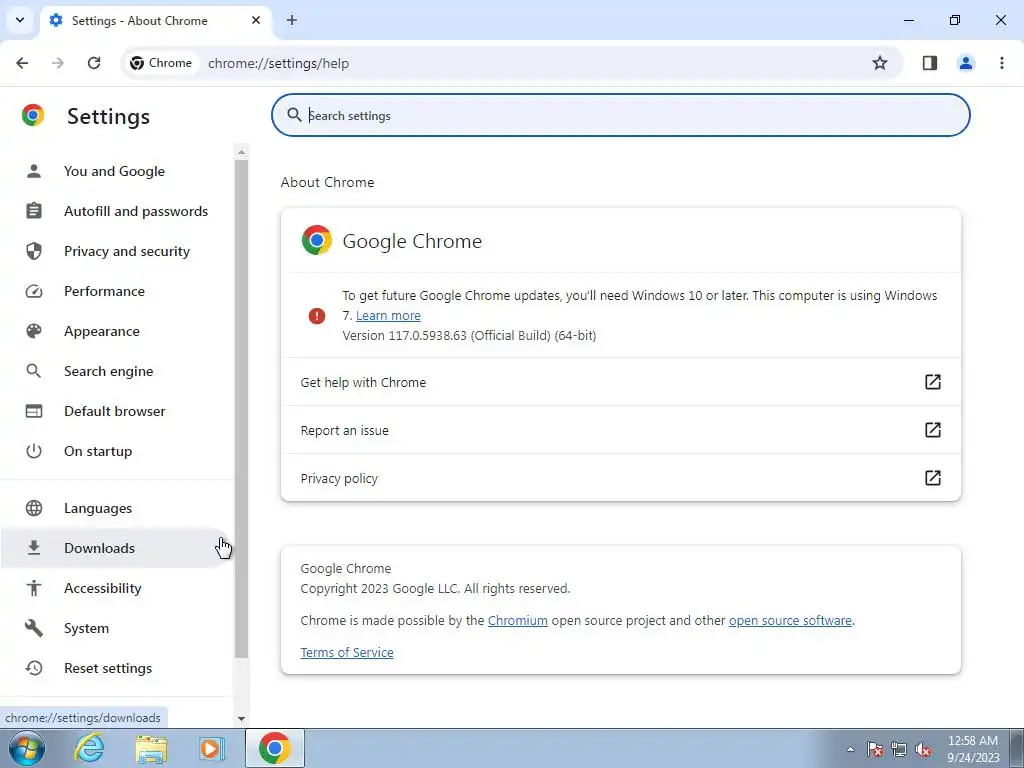Click the back navigation arrow
The image size is (1024, 768).
[x=22, y=63]
